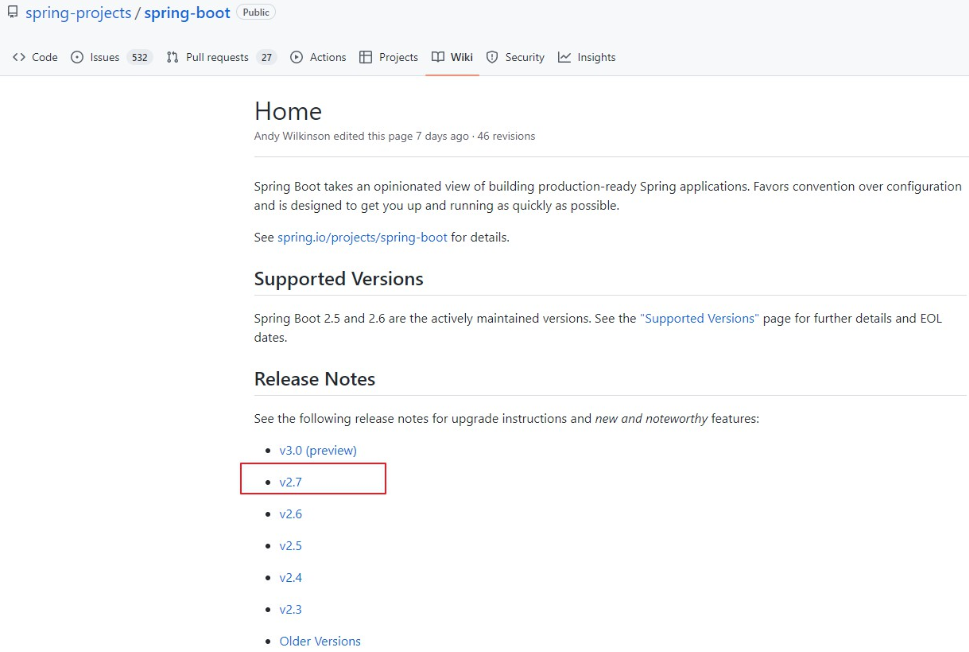Open the Older Versions link

point(319,641)
